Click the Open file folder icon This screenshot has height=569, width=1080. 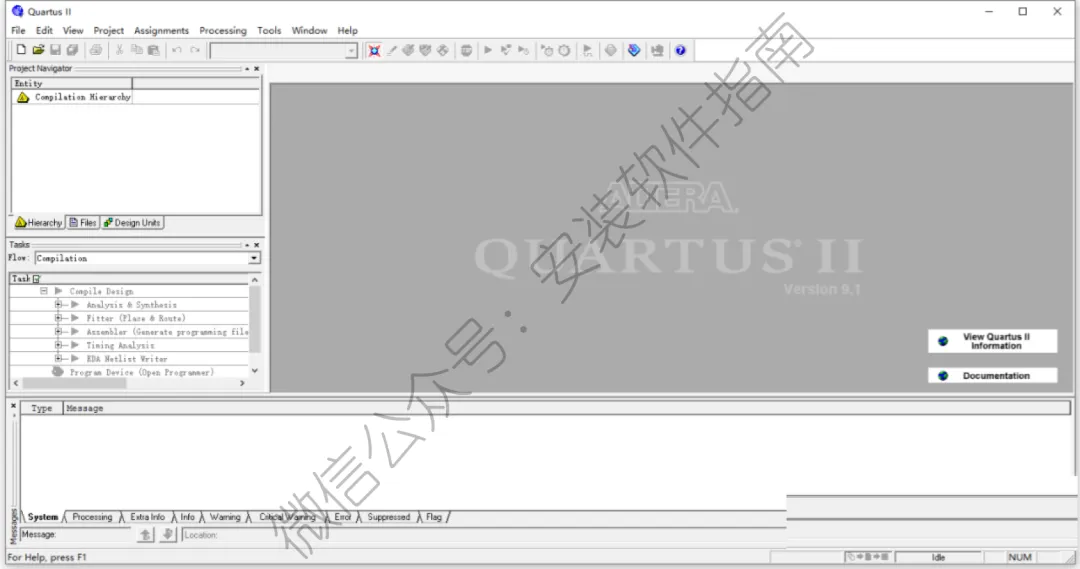39,50
